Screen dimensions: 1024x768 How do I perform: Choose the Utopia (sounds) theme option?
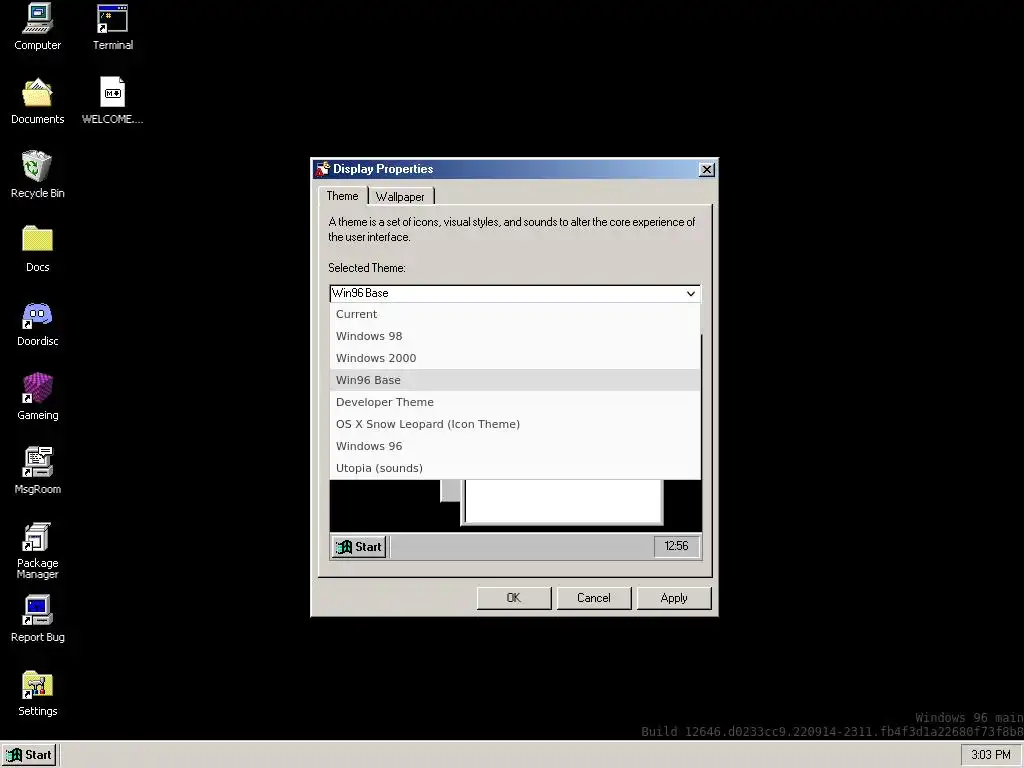point(515,468)
